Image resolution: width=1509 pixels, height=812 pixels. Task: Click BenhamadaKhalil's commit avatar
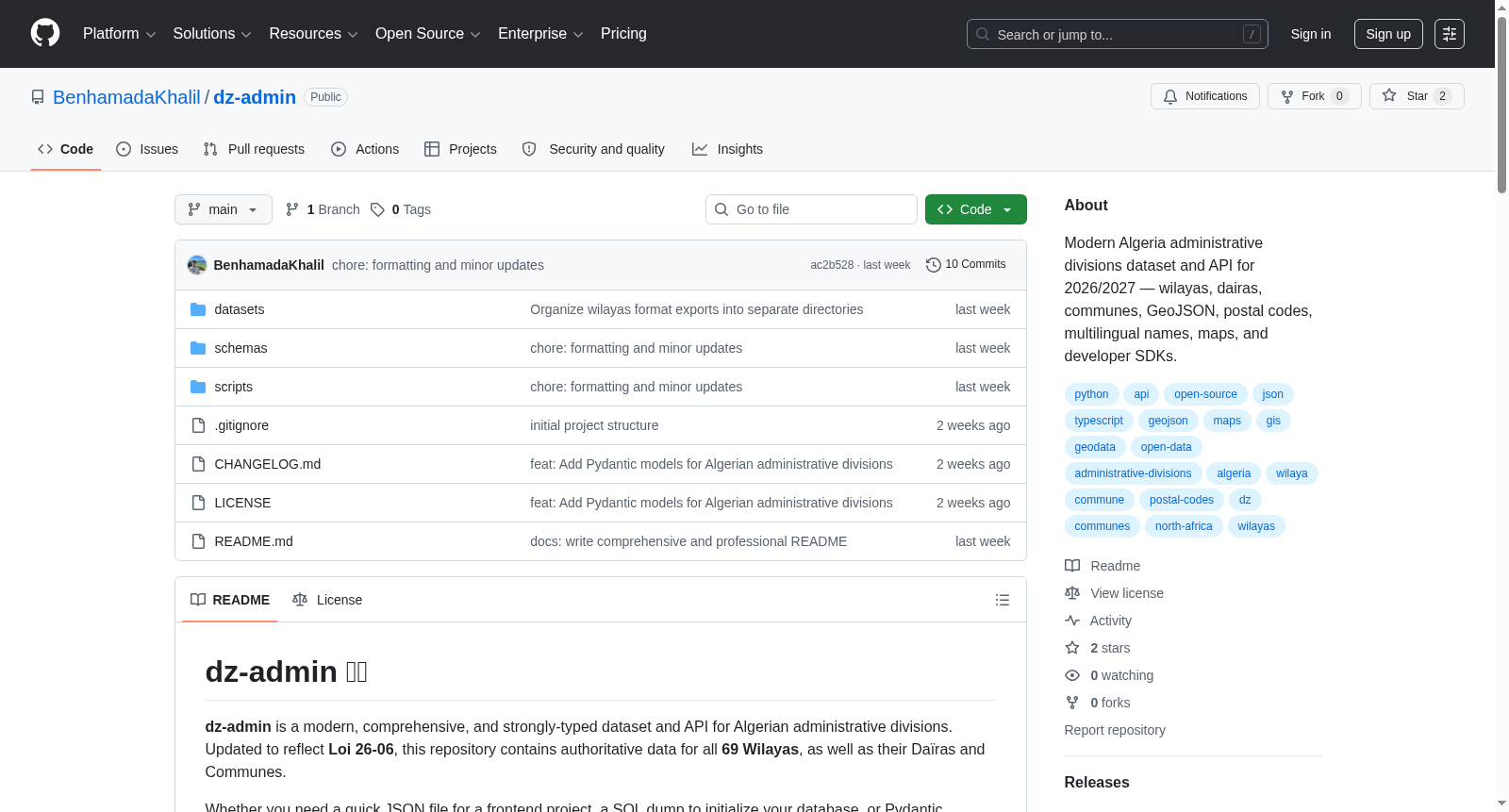tap(197, 265)
